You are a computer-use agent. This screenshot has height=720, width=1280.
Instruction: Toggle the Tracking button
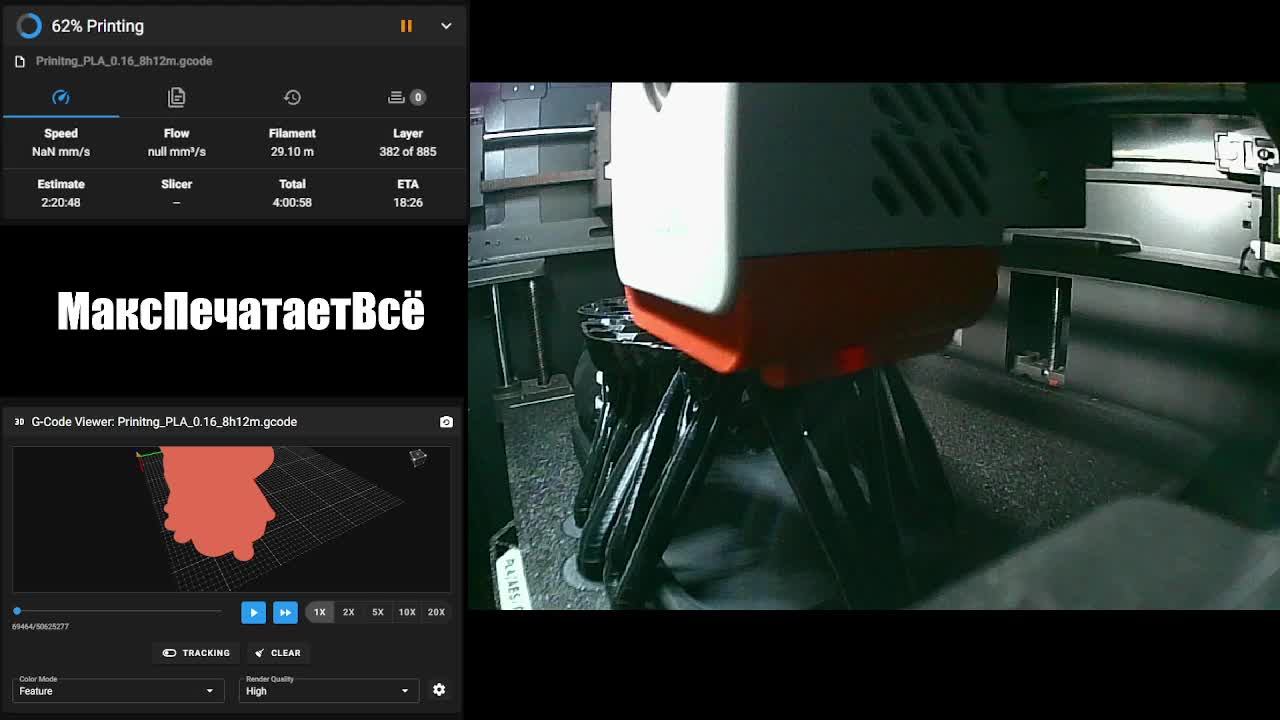pyautogui.click(x=196, y=653)
